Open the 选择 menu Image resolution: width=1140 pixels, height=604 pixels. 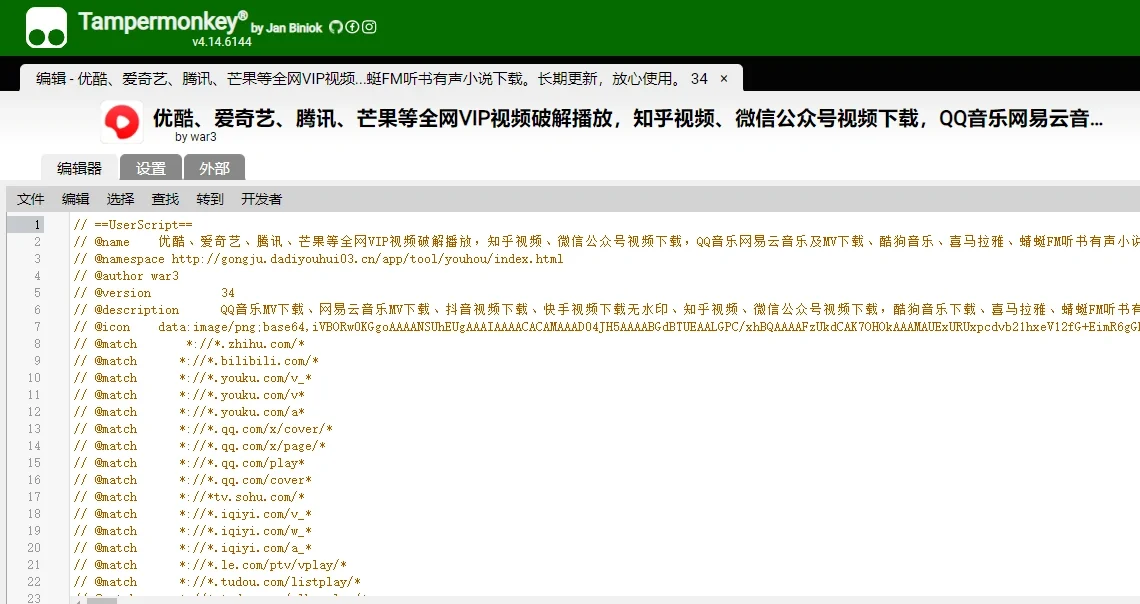click(119, 199)
